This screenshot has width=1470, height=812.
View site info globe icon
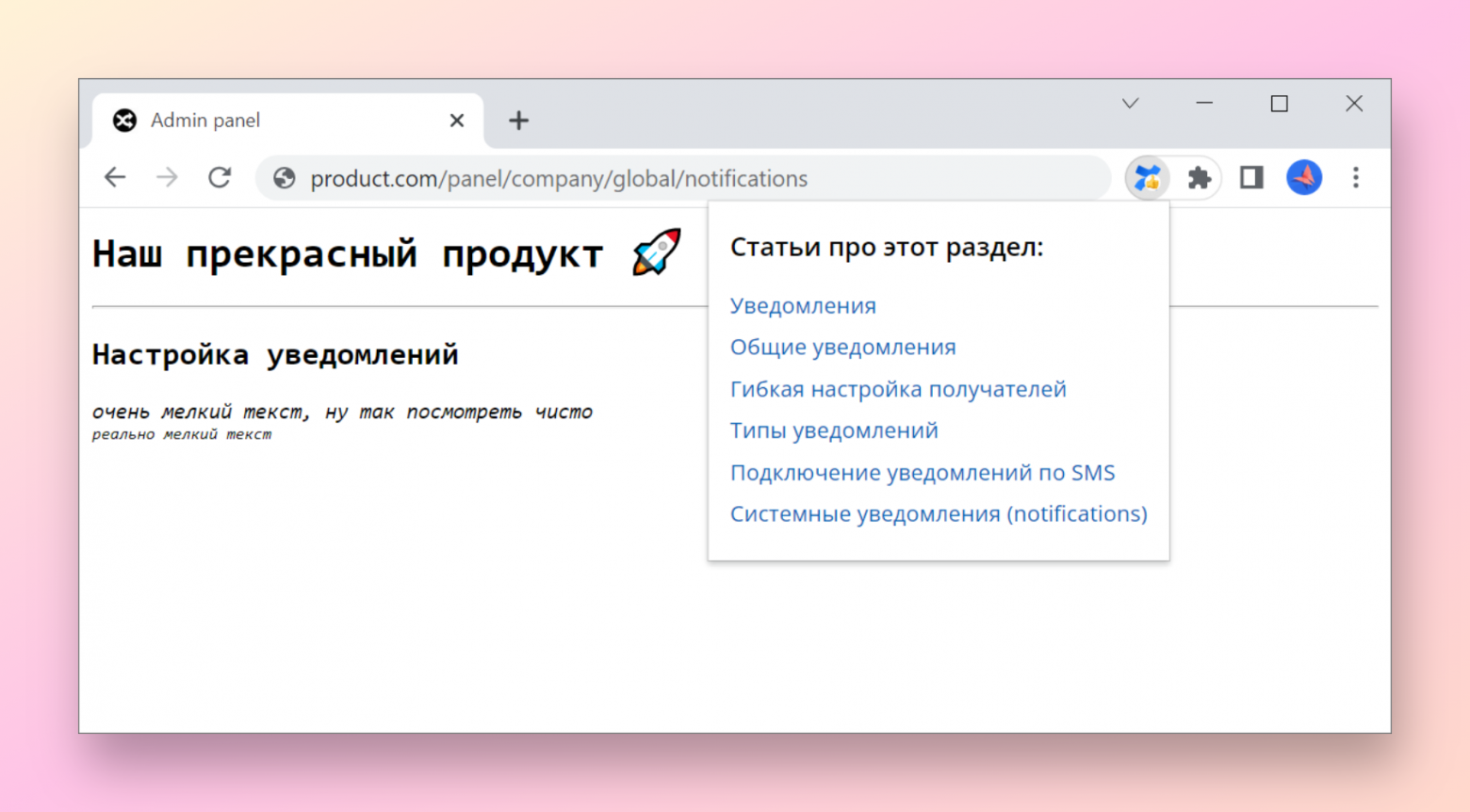click(x=284, y=178)
